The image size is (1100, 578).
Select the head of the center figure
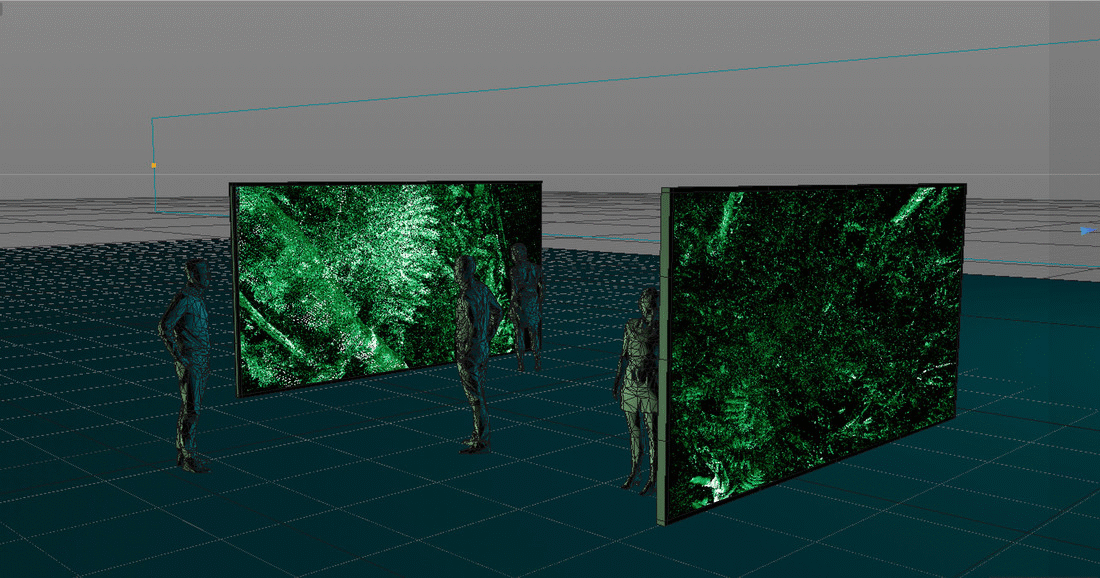point(469,268)
